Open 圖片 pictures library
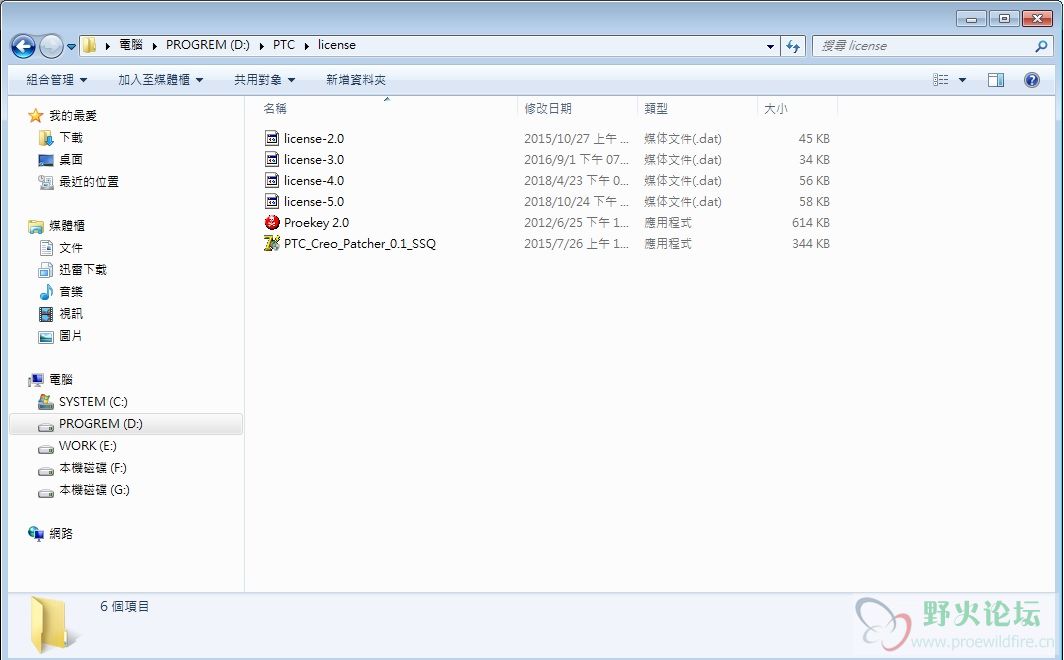Screen dimensions: 1064x660 tap(71, 336)
